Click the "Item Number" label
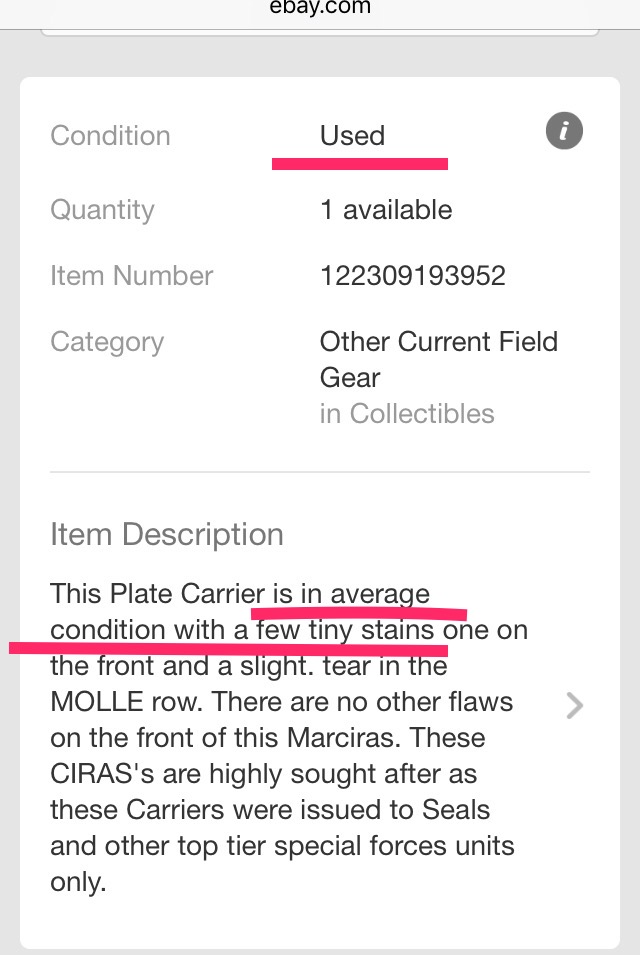 (132, 276)
